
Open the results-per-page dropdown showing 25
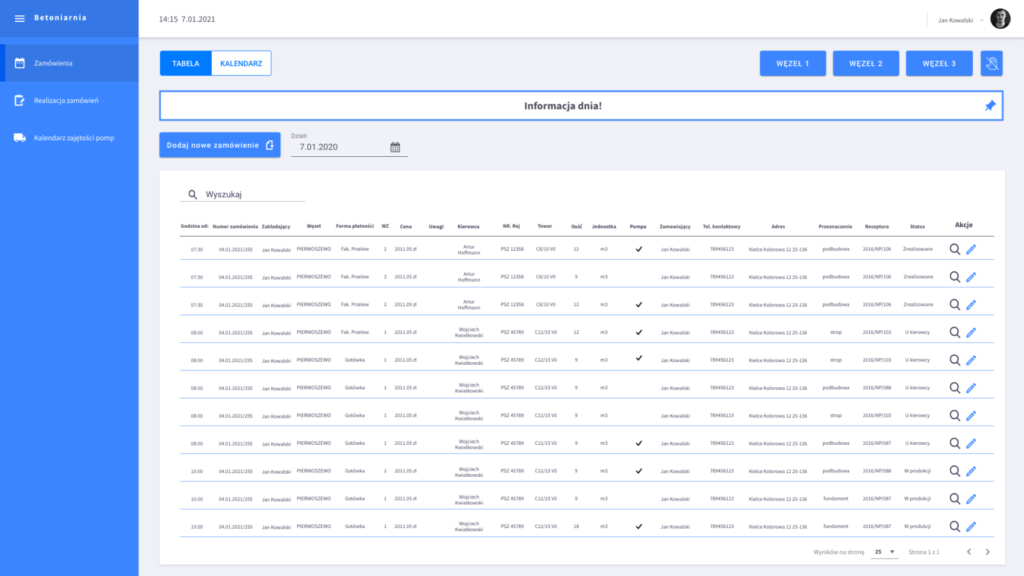884,551
